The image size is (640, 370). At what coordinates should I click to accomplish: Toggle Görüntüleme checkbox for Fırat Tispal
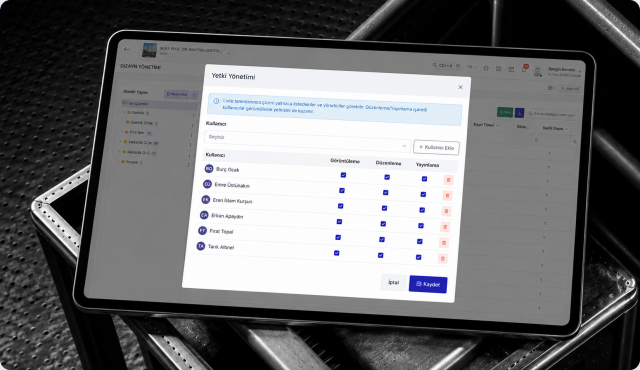pyautogui.click(x=338, y=237)
